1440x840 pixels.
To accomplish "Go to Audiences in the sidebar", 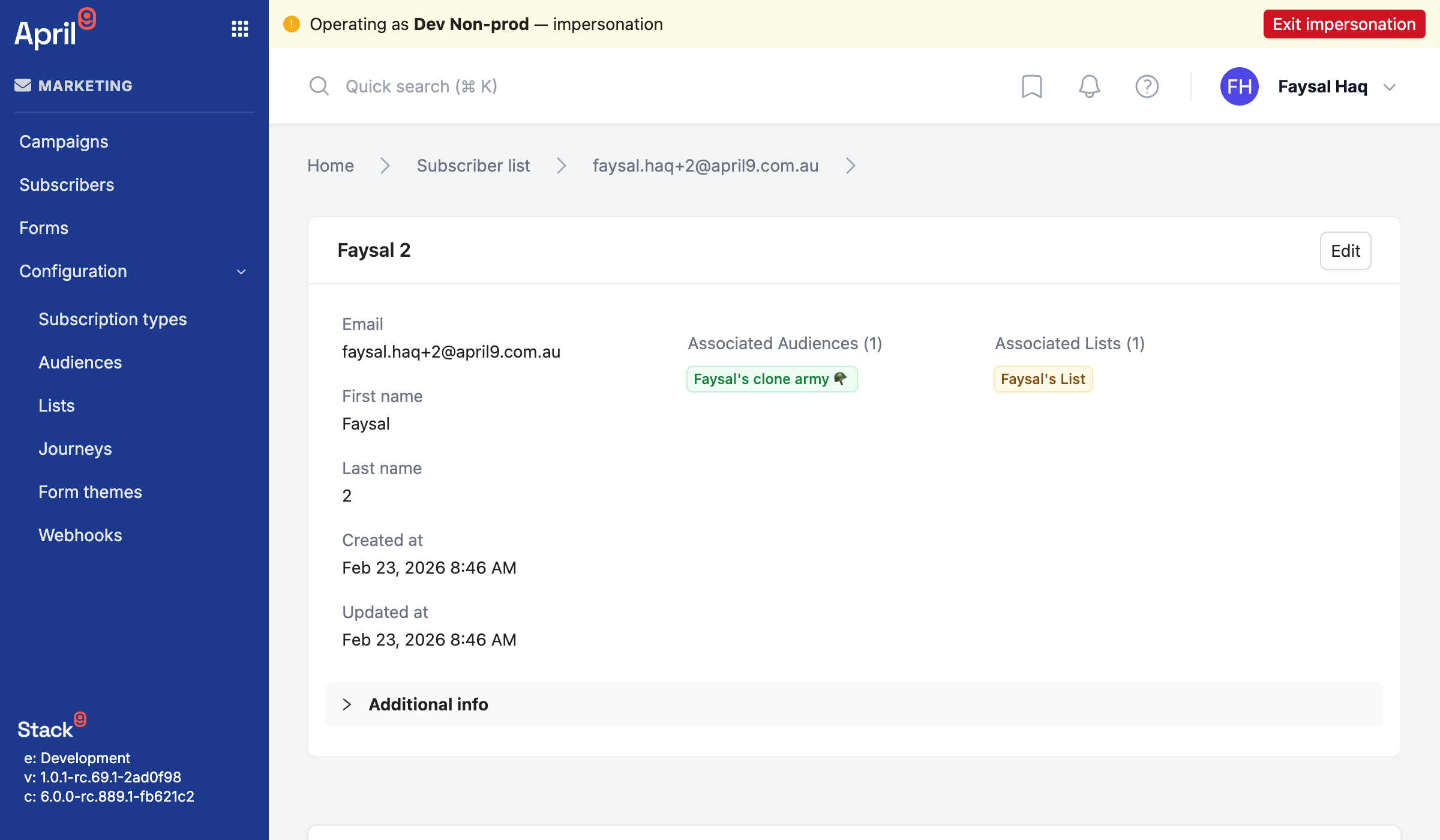I will (80, 362).
